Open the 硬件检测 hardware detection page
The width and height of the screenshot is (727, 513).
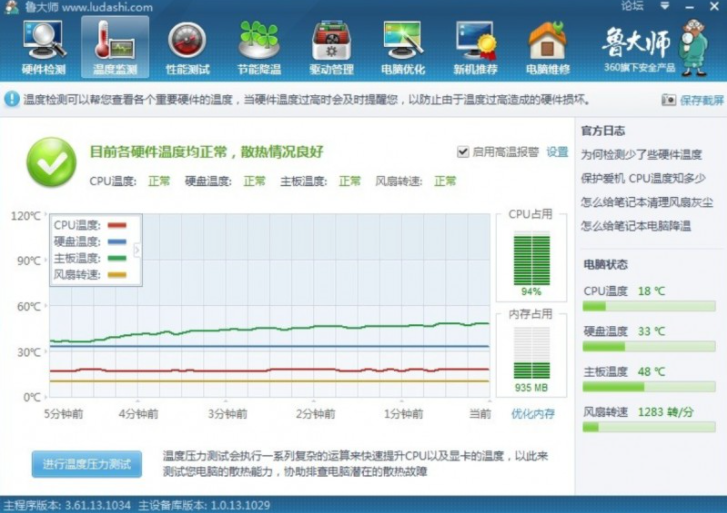click(x=43, y=47)
